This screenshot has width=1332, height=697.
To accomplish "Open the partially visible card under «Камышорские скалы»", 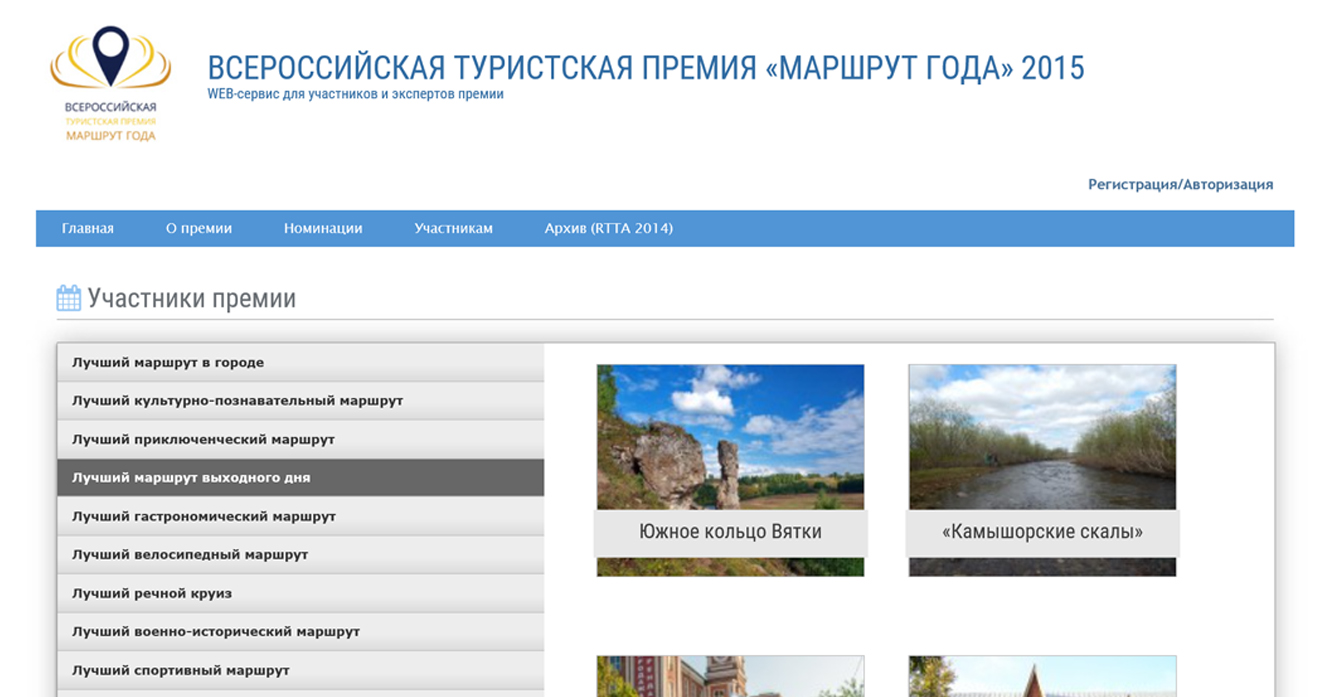I will pyautogui.click(x=1042, y=676).
